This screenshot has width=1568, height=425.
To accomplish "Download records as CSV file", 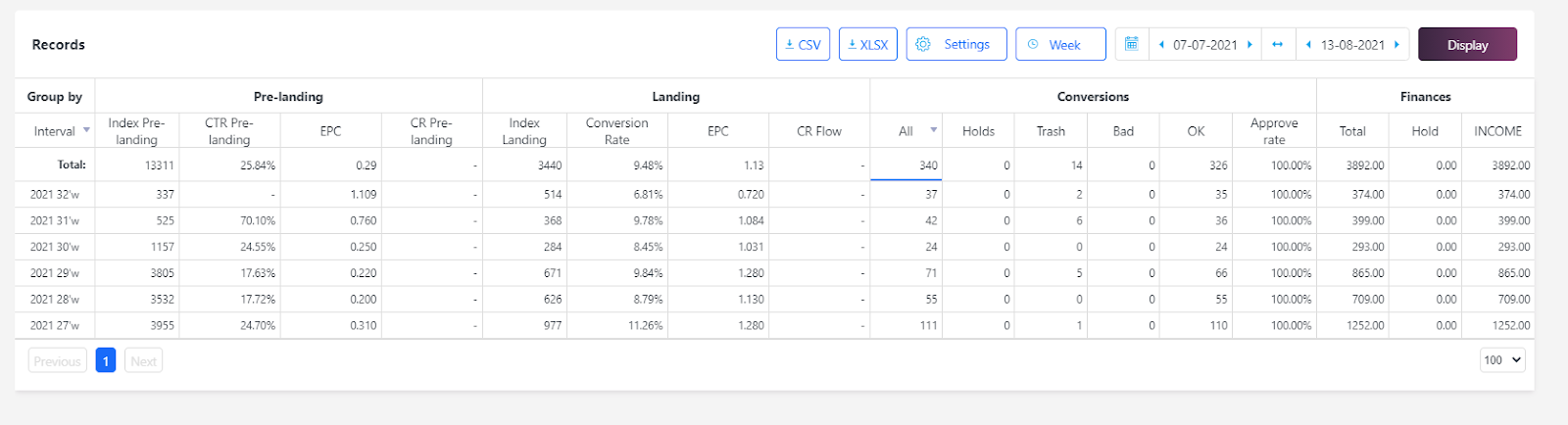I will pos(803,44).
